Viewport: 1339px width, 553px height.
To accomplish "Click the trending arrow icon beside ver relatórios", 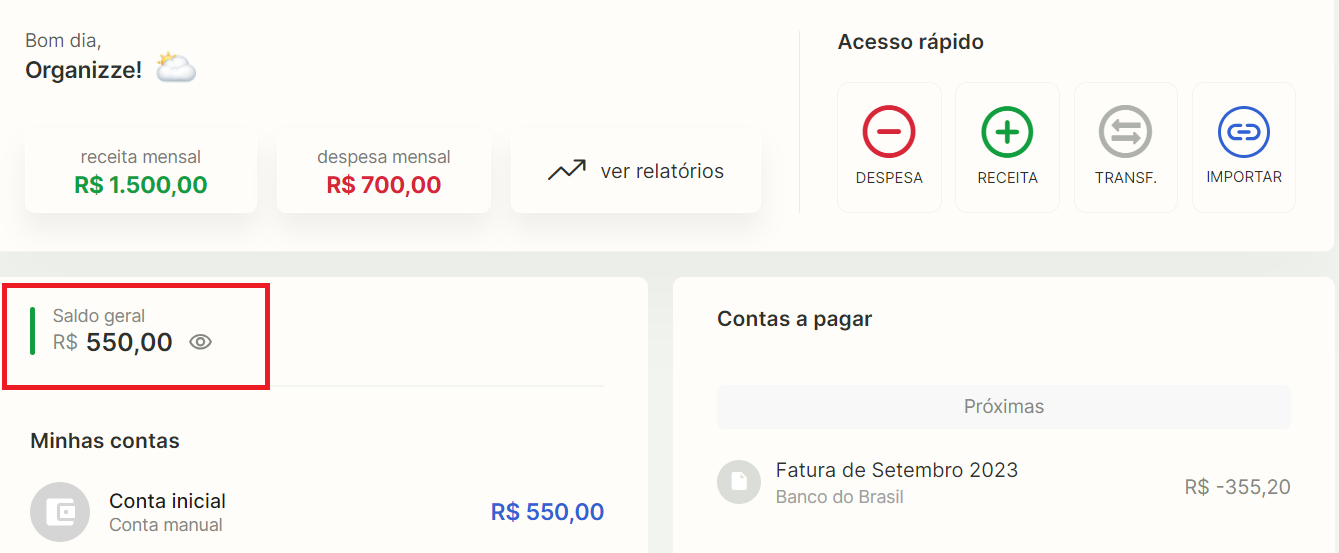I will click(566, 171).
